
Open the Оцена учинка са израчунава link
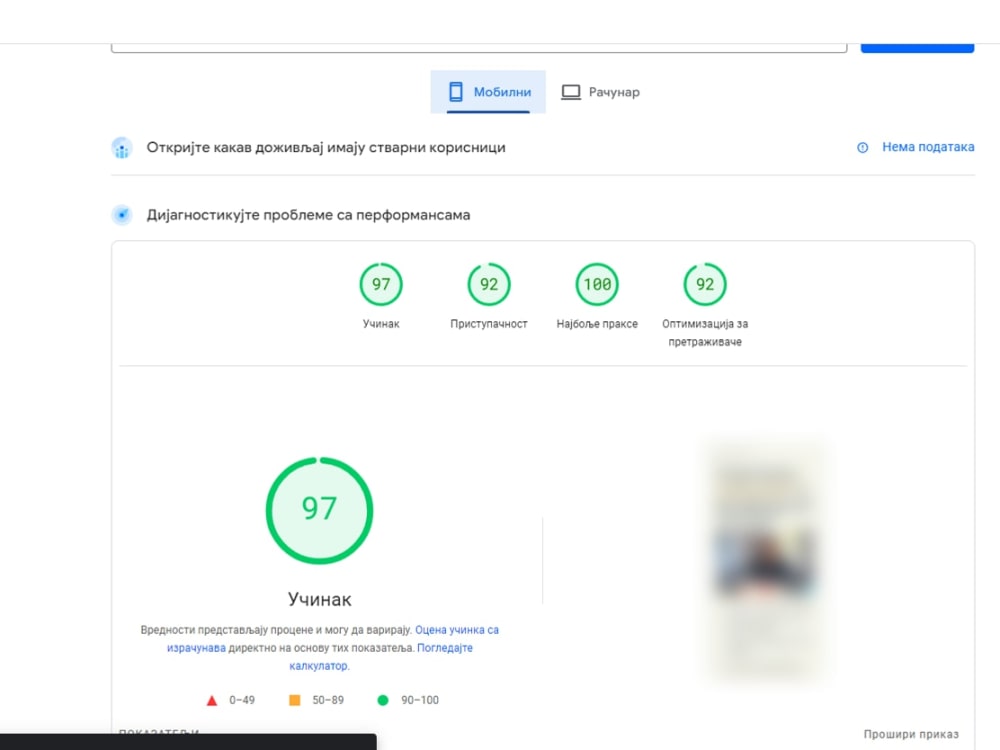(333, 638)
